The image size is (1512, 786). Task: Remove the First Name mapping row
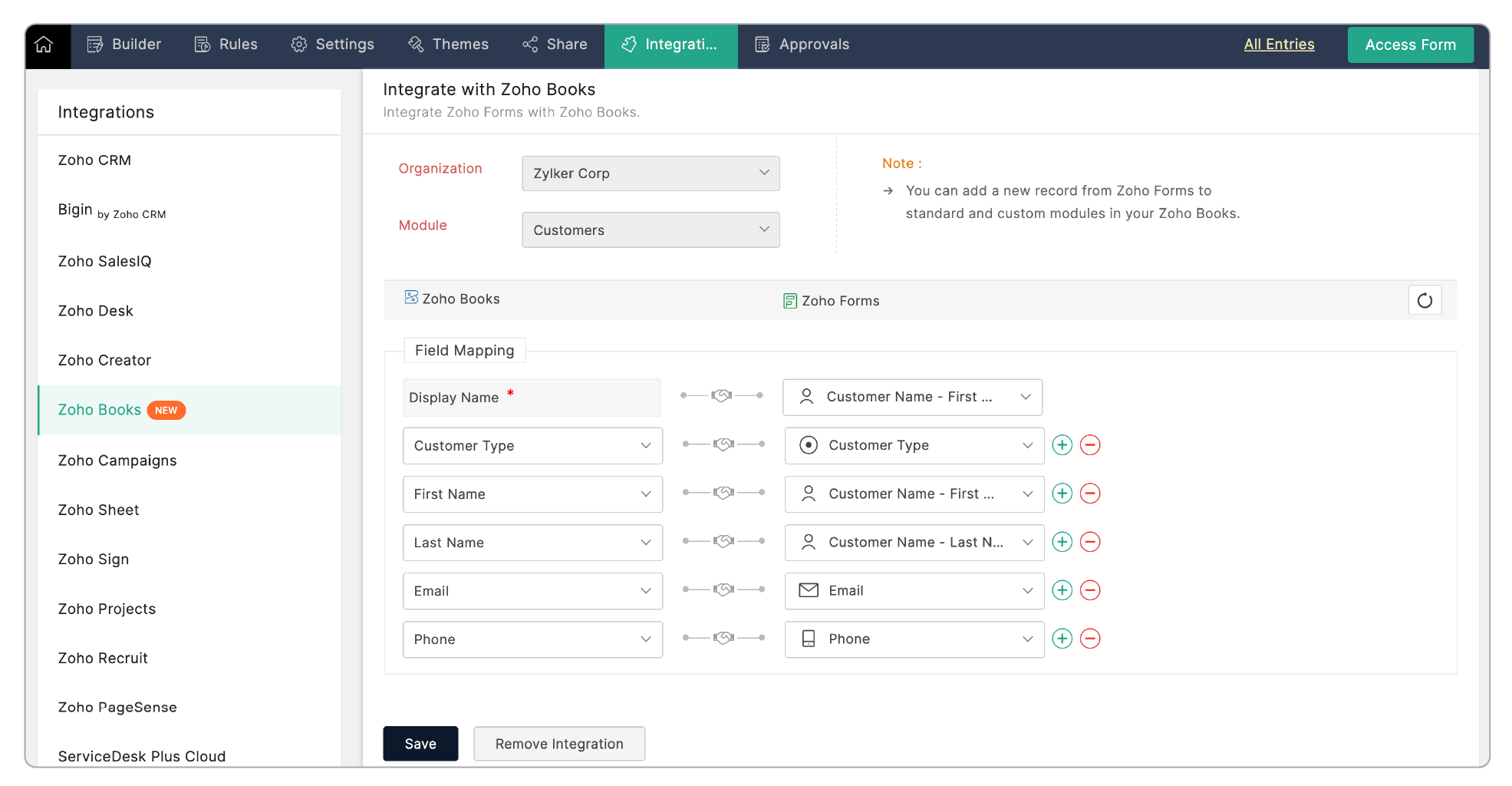click(1090, 494)
